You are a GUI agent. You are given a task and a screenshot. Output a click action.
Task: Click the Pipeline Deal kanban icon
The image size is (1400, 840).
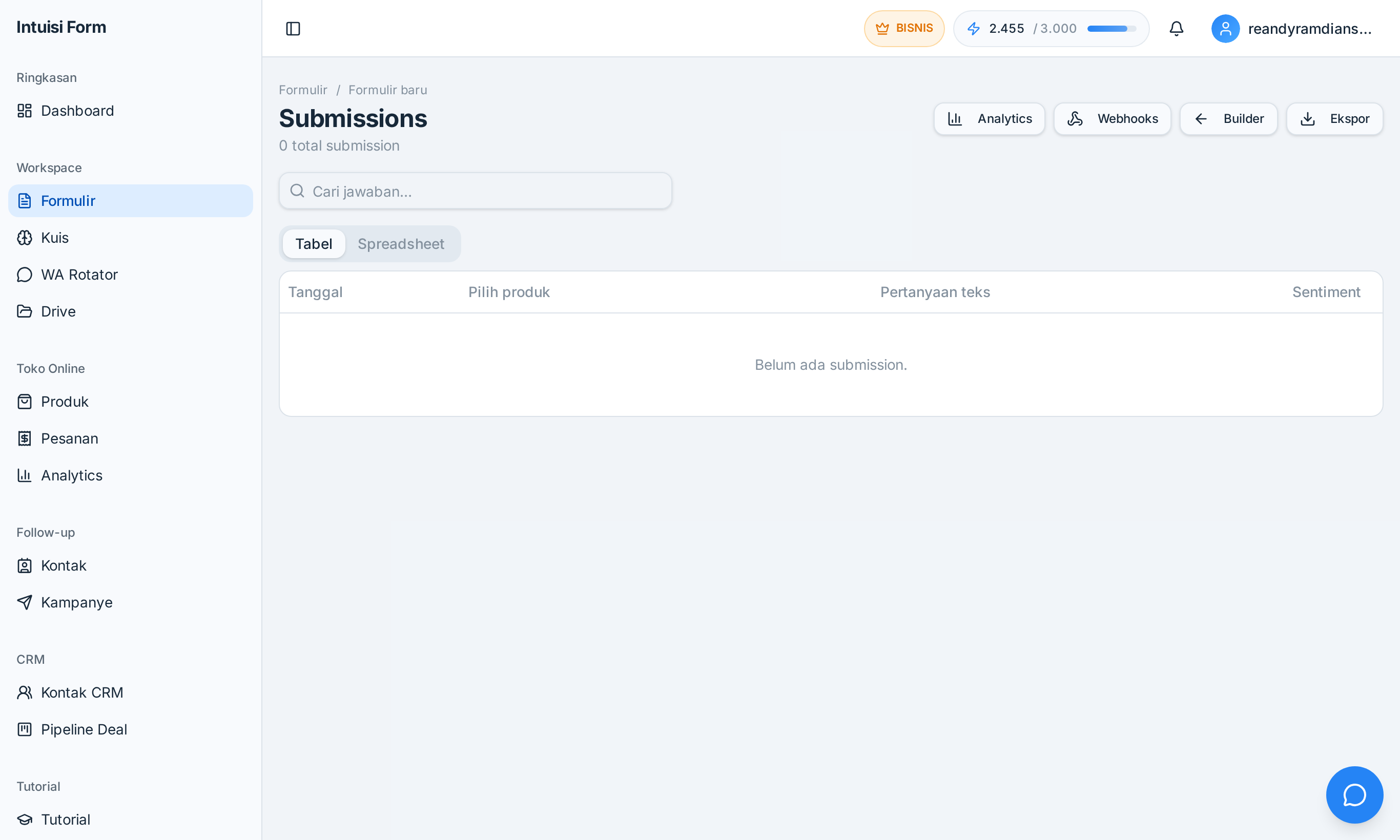point(25,729)
